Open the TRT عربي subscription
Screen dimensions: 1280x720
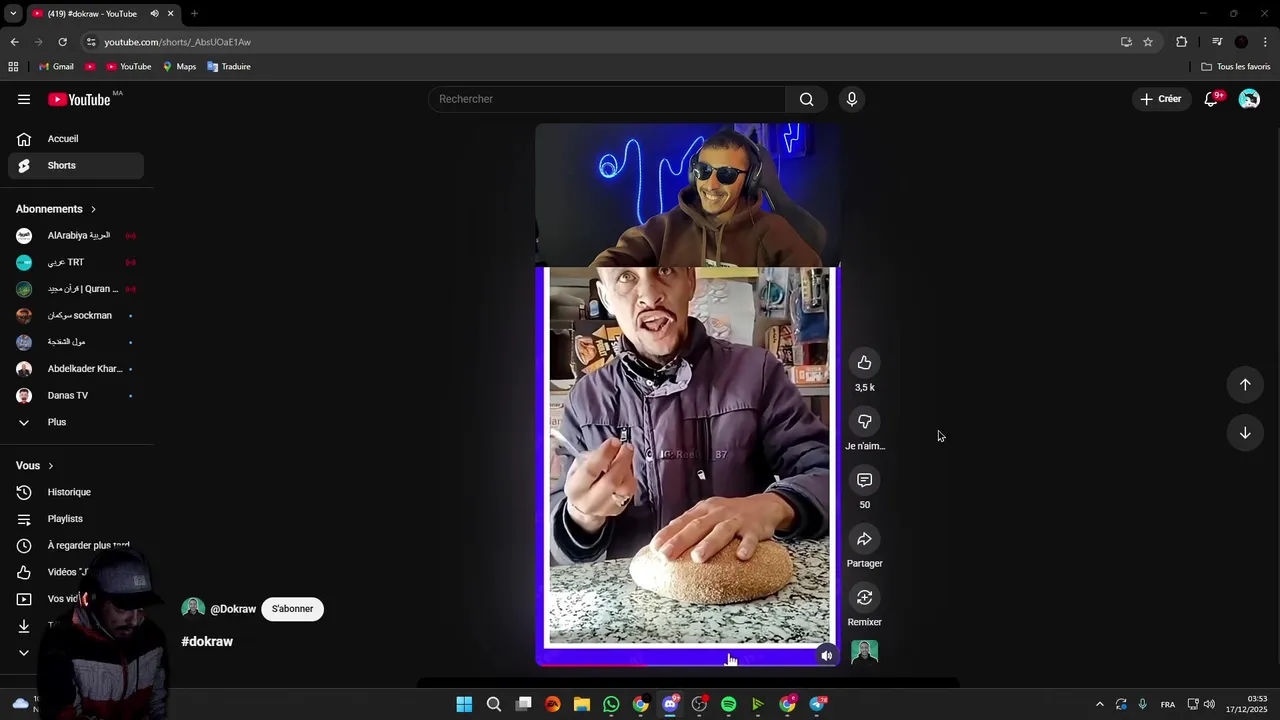pos(76,262)
